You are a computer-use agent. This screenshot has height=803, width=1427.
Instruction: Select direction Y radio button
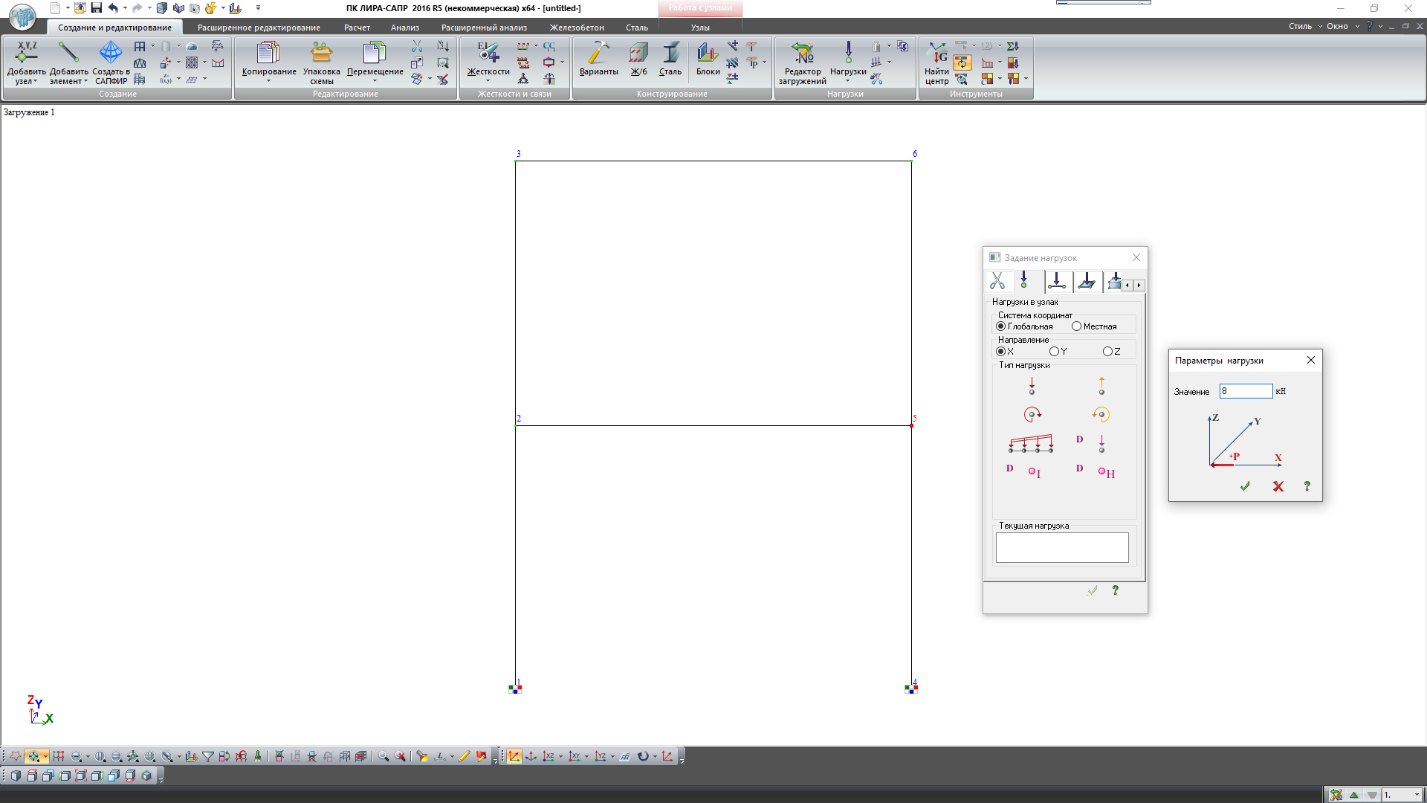coord(1054,351)
